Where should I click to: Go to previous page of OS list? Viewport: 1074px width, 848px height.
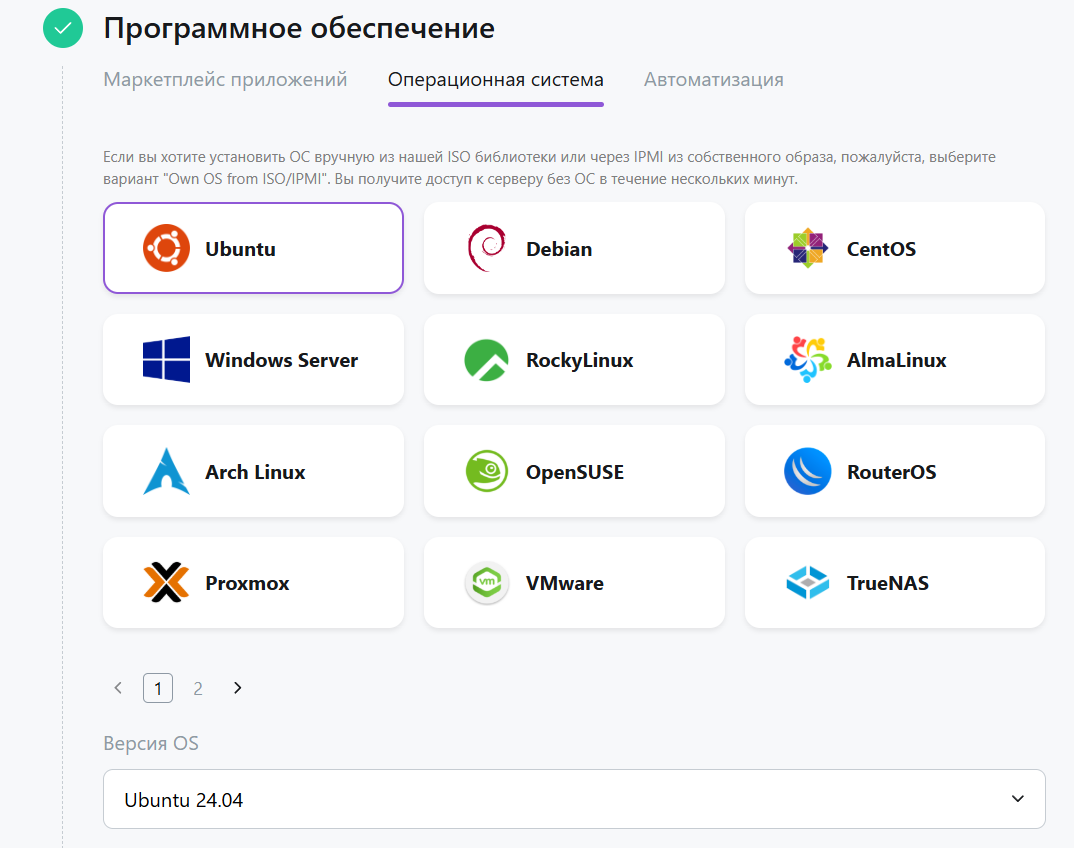(x=118, y=688)
